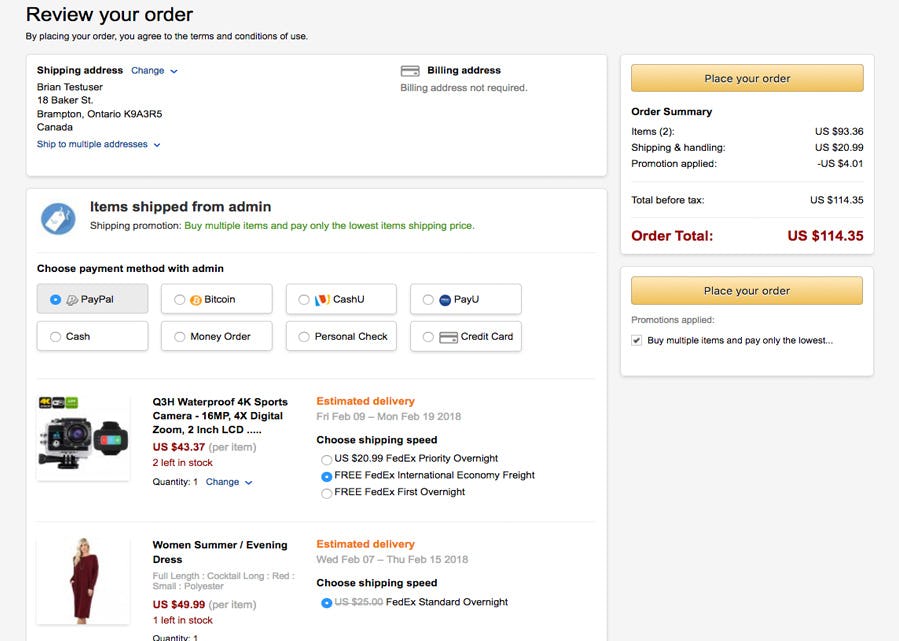Click the billing address card icon
Viewport: 899px width, 641px height.
pos(410,71)
